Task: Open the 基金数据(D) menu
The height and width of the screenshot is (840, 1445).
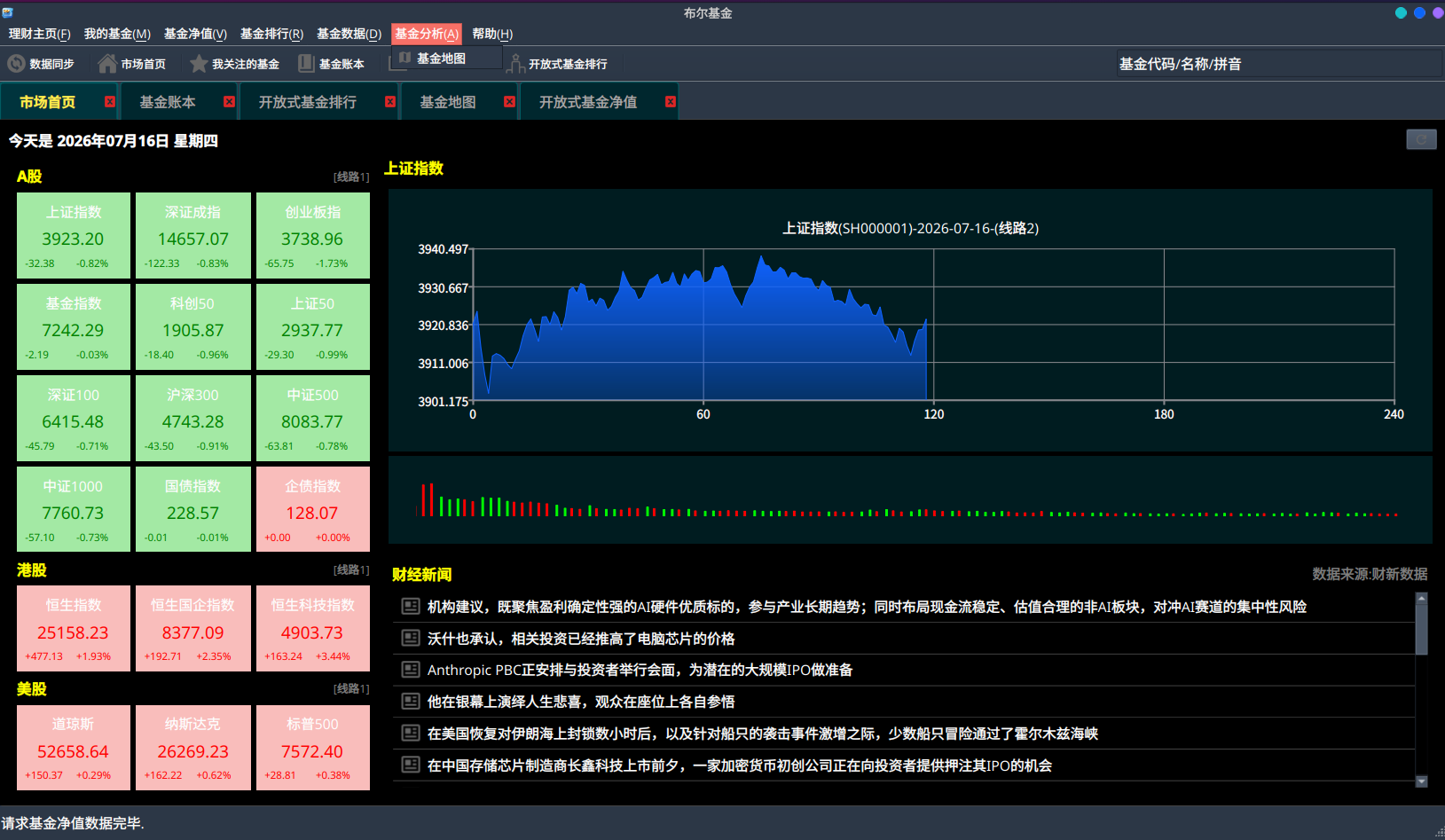Action: [x=349, y=34]
